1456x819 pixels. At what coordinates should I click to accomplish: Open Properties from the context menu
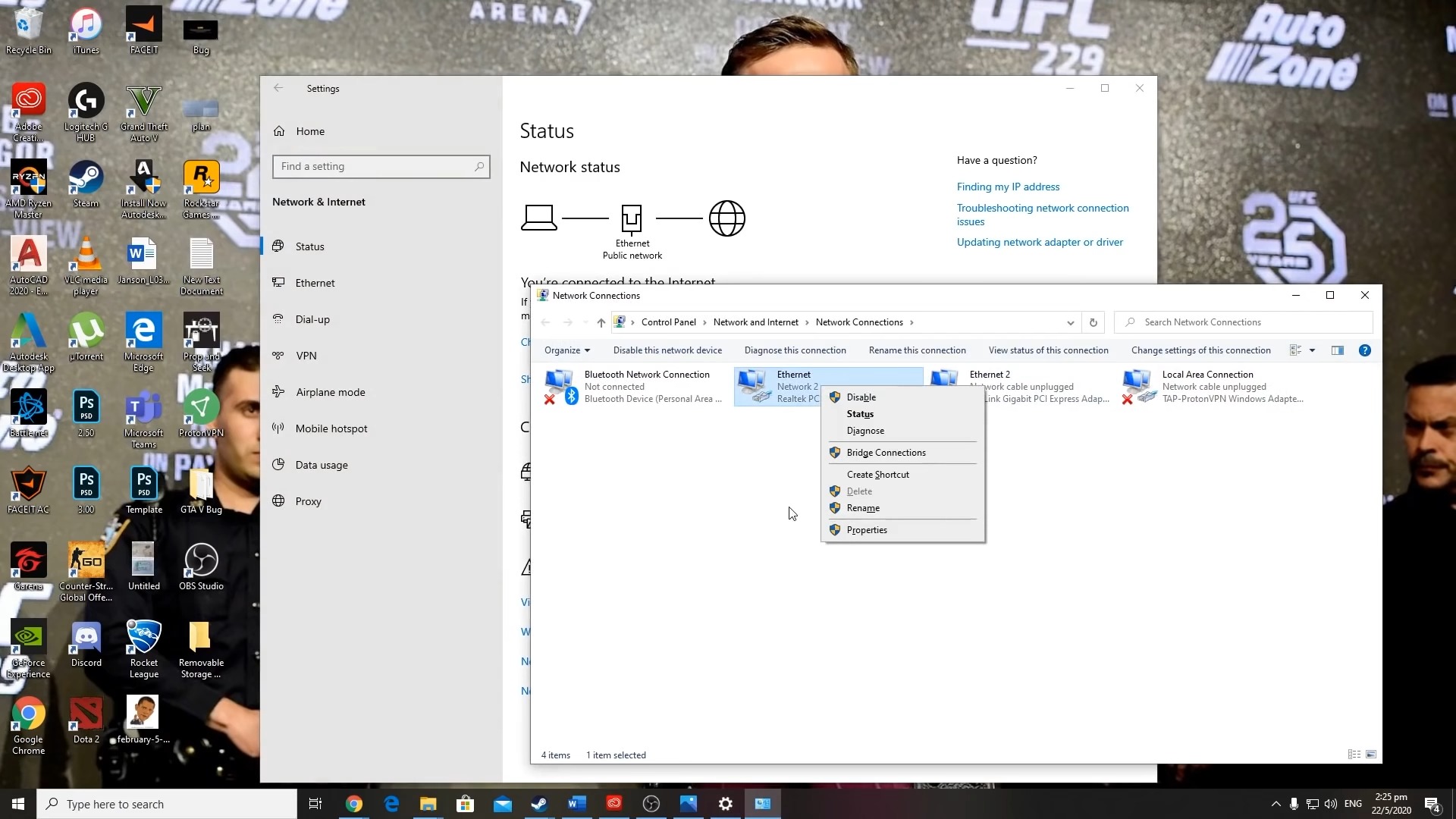click(x=867, y=530)
